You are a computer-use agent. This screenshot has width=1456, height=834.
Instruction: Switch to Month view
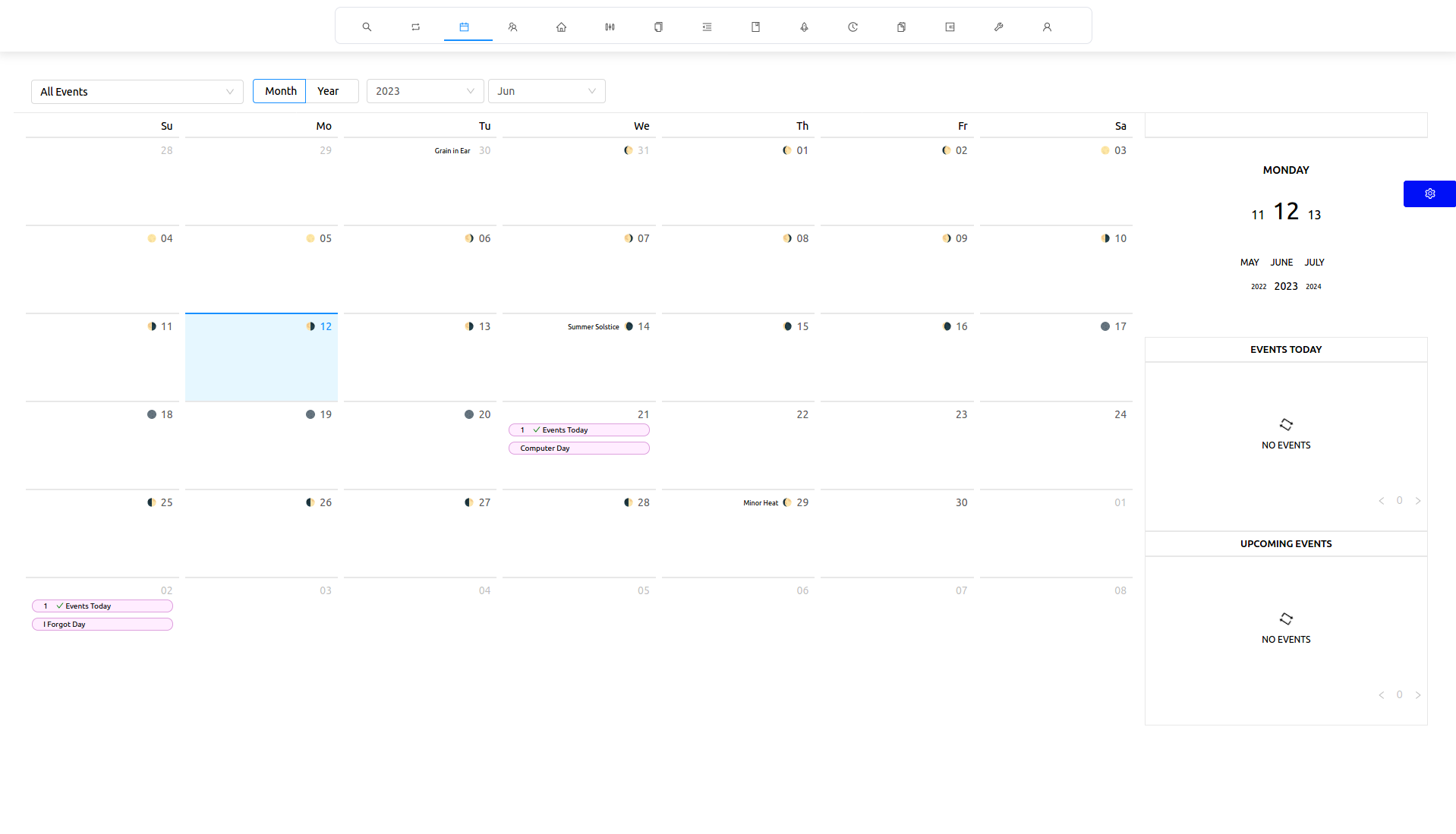coord(280,91)
